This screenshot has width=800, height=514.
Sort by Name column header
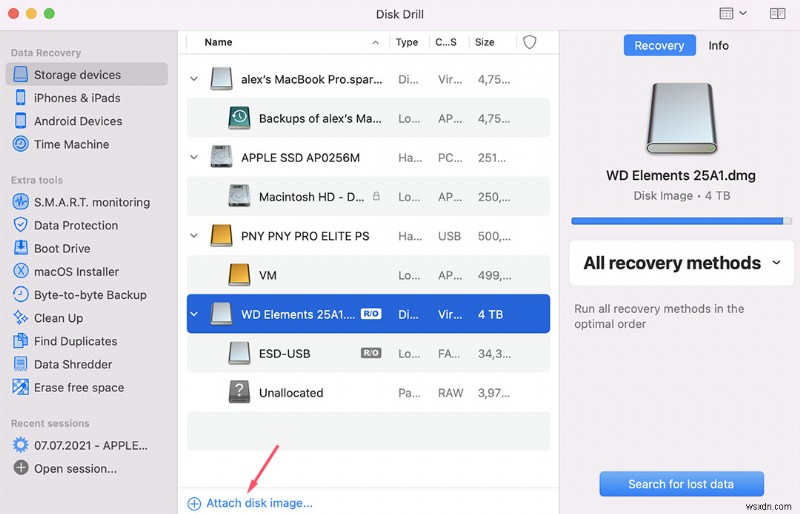[x=218, y=42]
